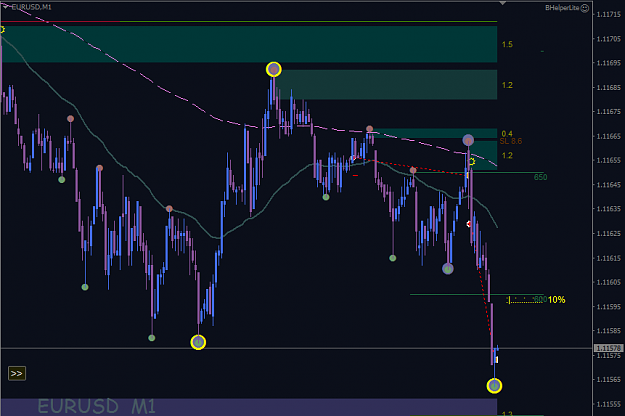
Task: Click the 0.4 zone label
Action: coord(507,133)
